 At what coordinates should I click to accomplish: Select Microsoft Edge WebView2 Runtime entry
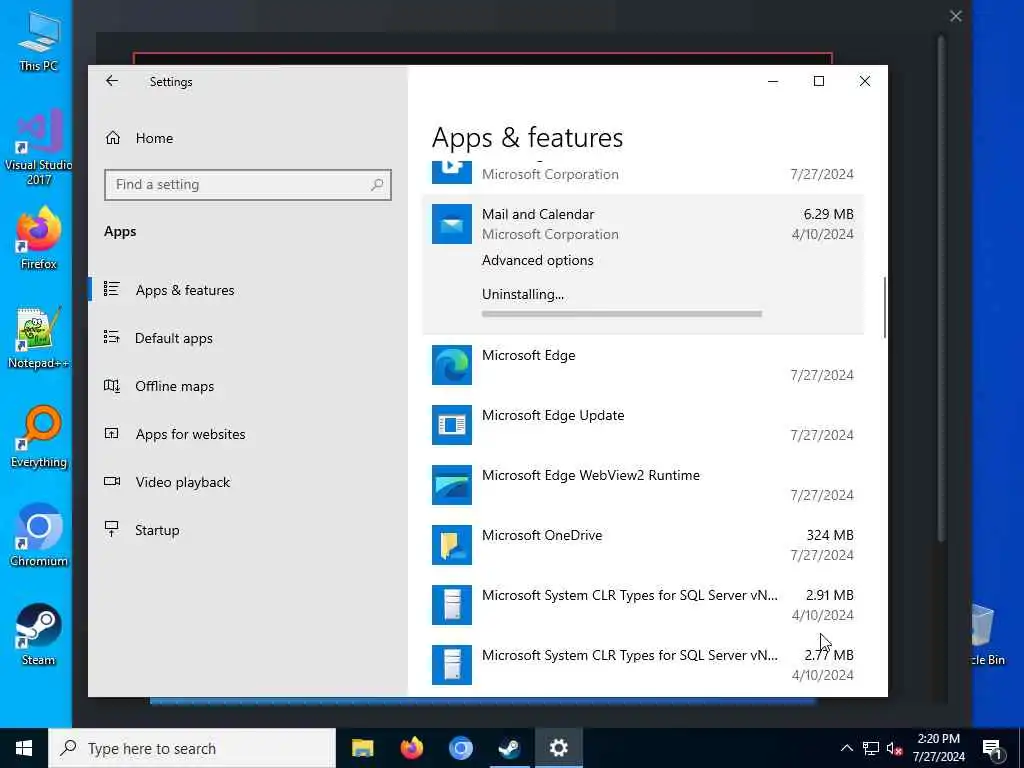coord(643,485)
